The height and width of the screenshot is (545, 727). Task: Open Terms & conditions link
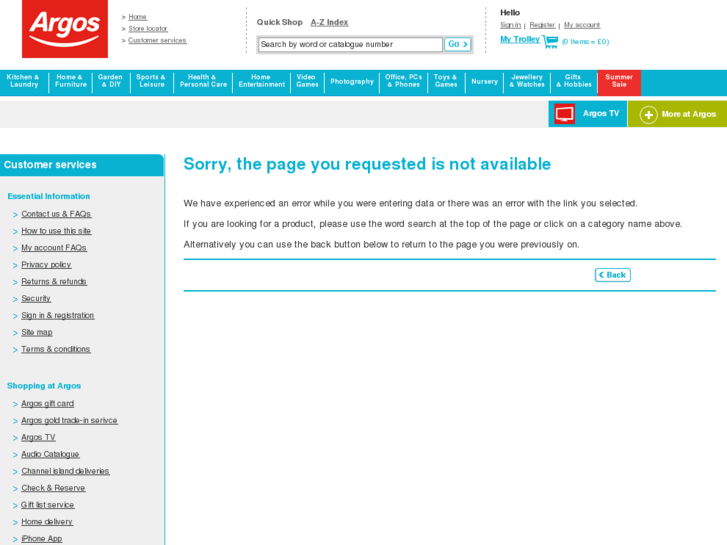(56, 349)
